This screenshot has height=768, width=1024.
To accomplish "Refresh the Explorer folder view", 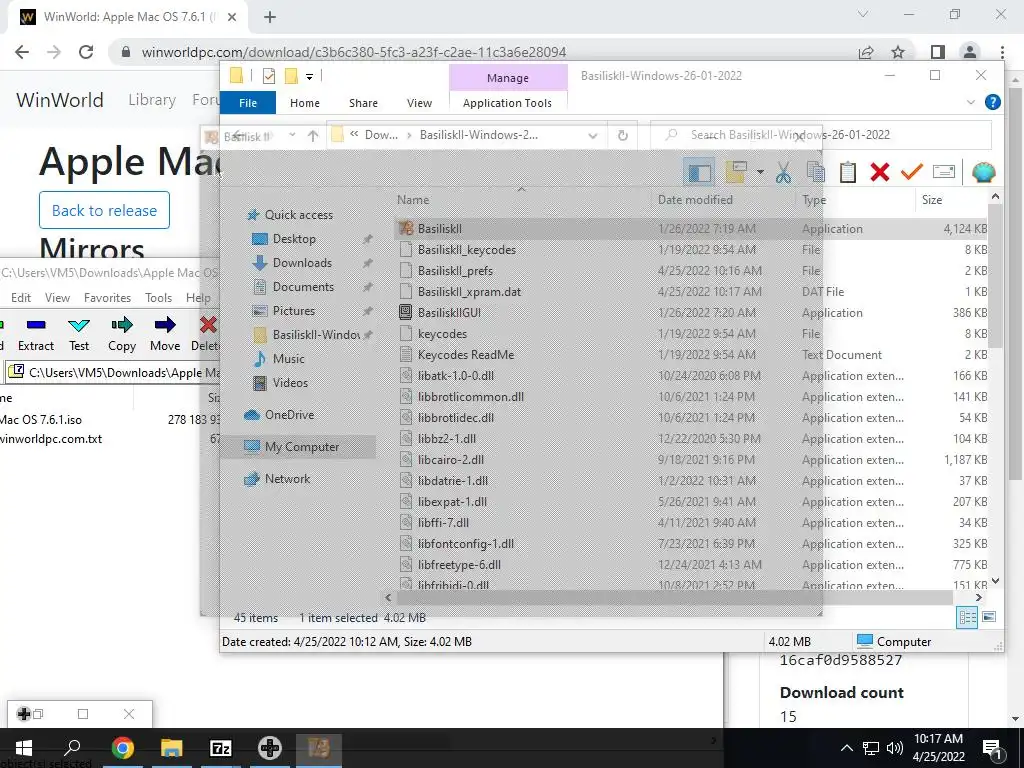I will coord(622,135).
